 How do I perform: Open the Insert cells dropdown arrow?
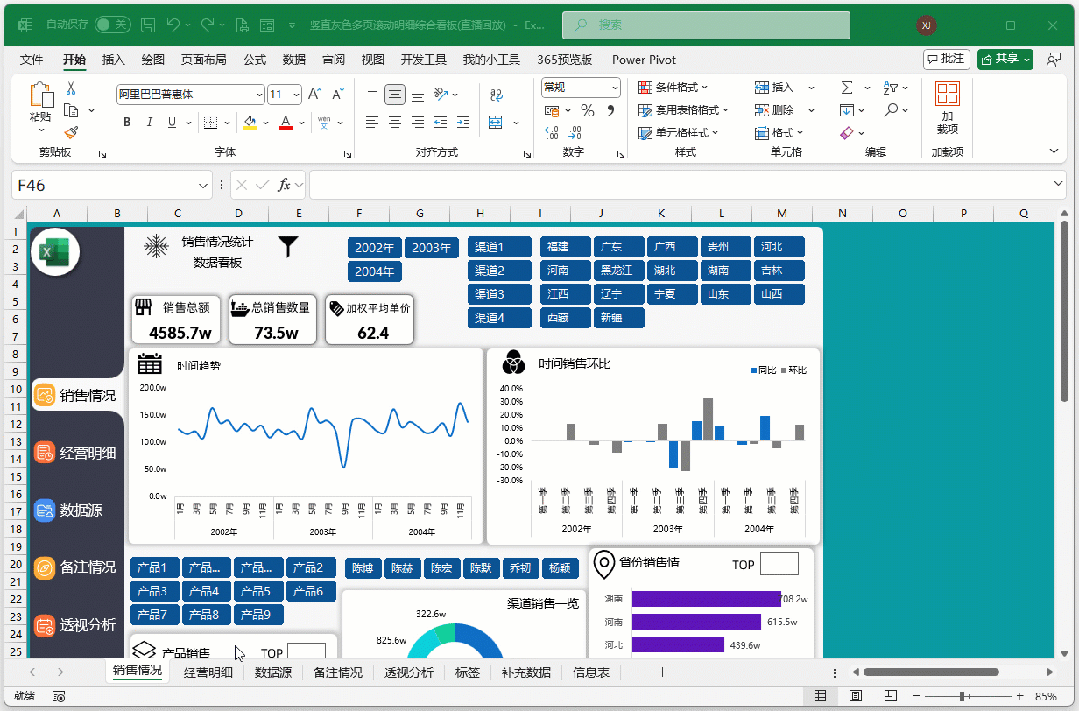[811, 87]
